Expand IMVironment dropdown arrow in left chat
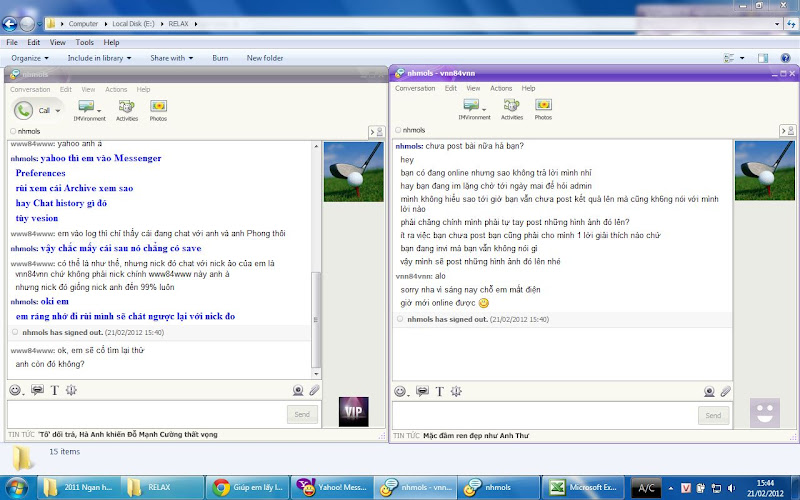 coord(99,110)
